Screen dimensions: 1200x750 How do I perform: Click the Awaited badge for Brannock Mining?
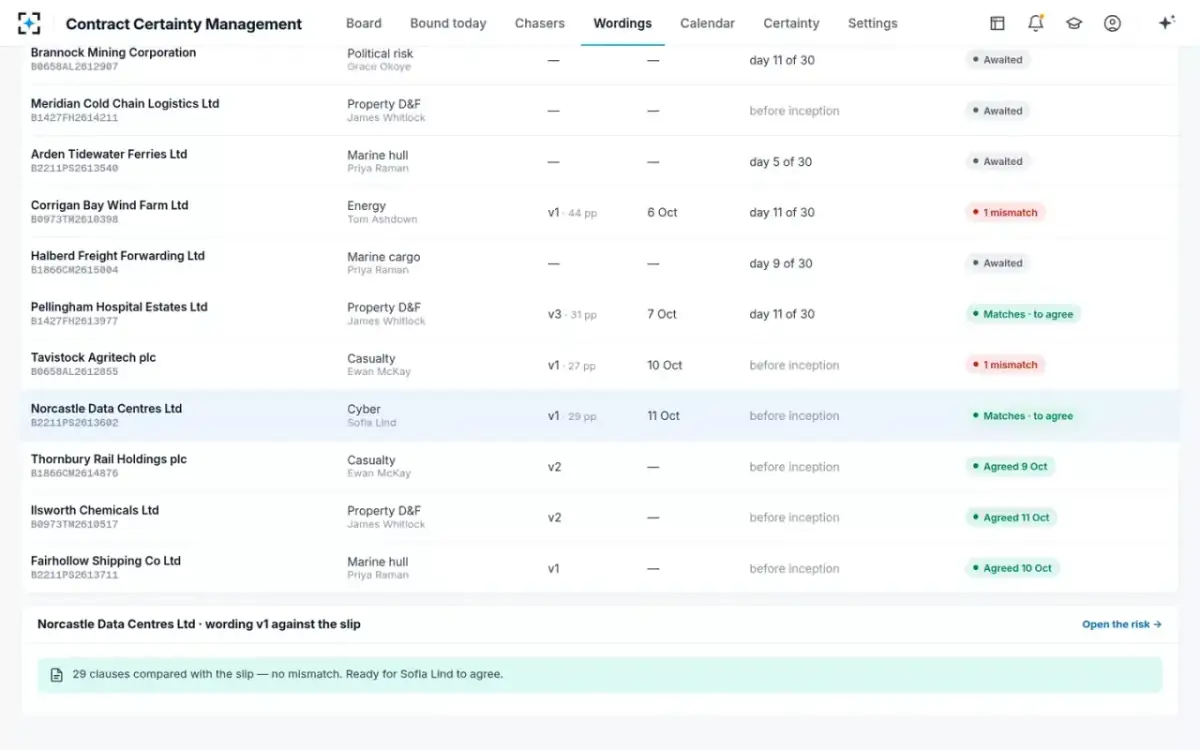pyautogui.click(x=998, y=60)
